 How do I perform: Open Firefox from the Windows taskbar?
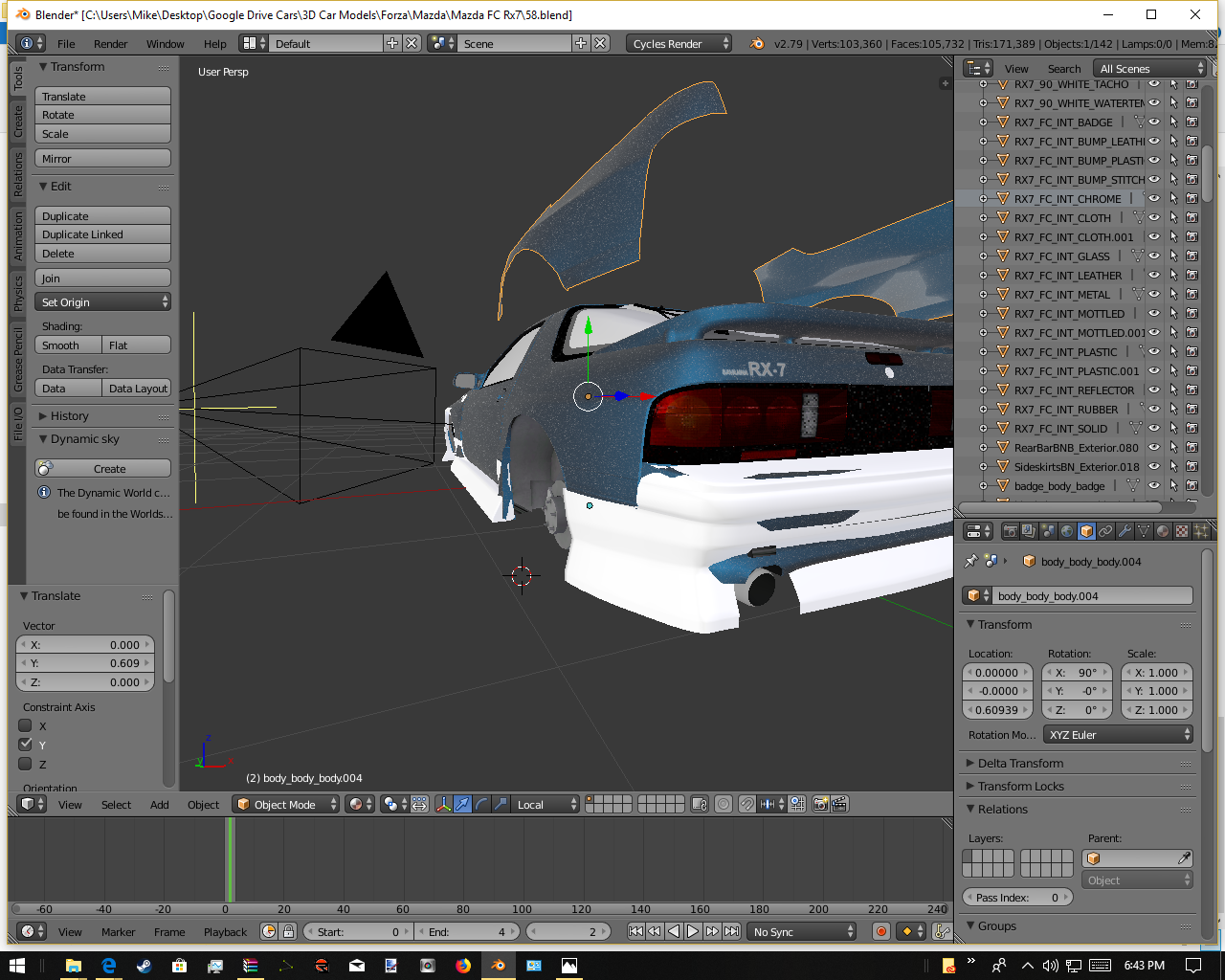(x=463, y=966)
